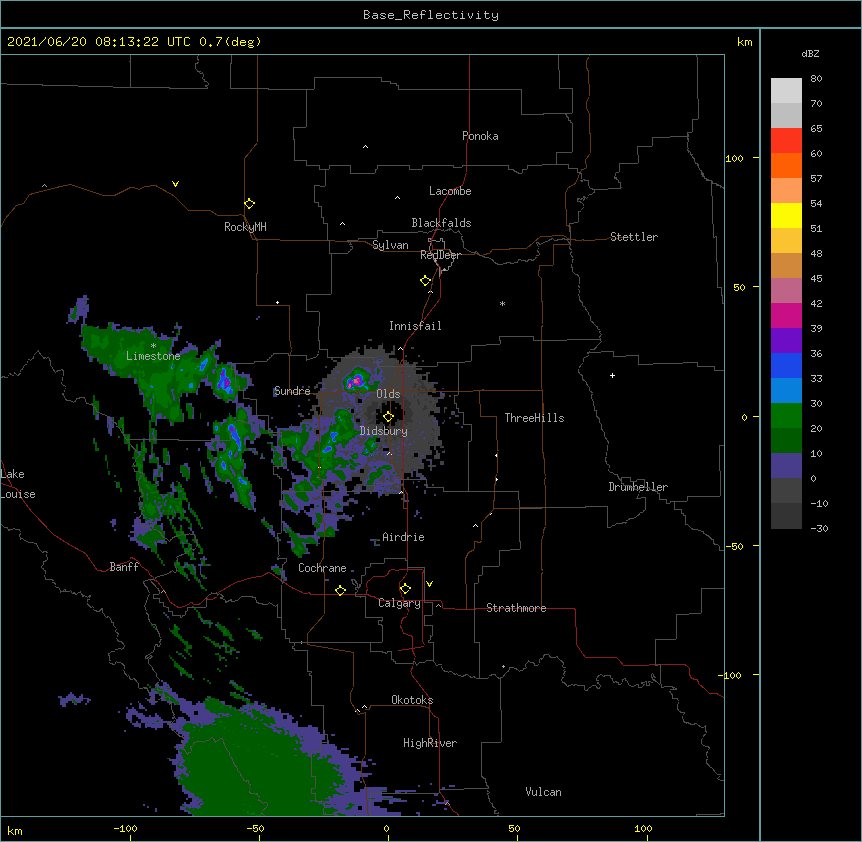Pick the magenta 39-42 dBZ legend swatch

click(786, 315)
